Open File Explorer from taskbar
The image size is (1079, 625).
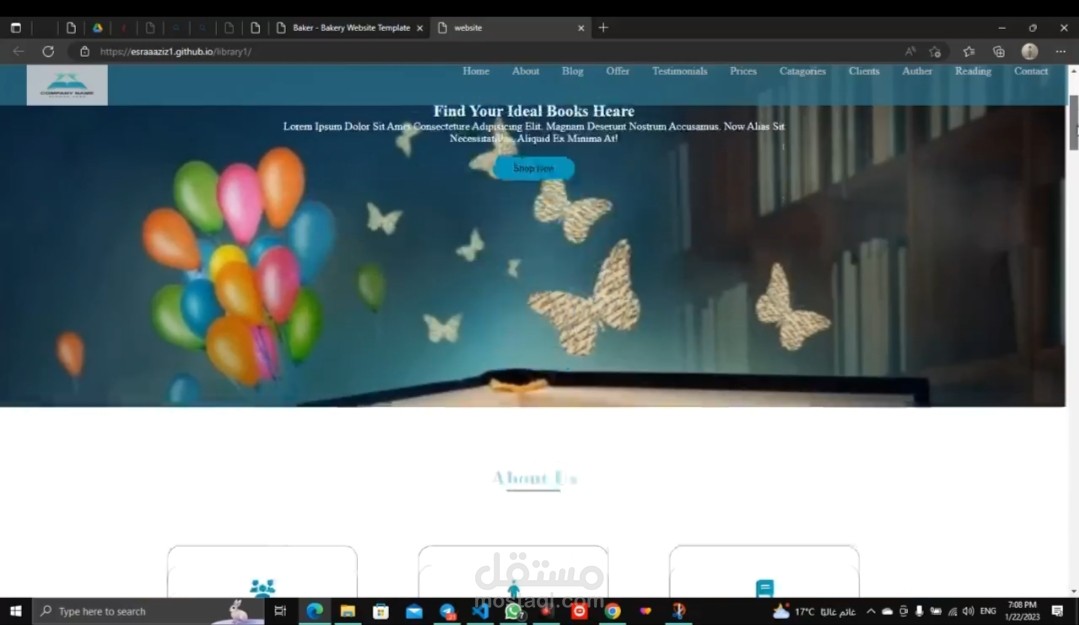coord(348,611)
